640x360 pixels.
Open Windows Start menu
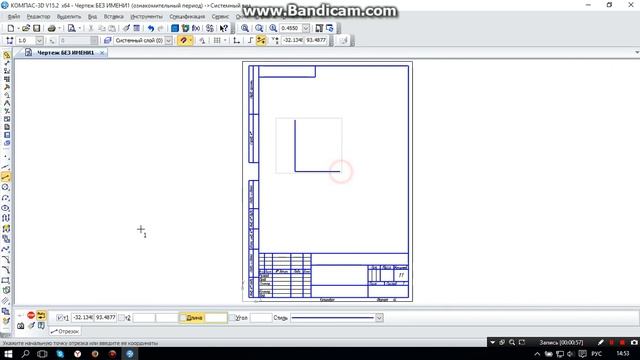click(8, 354)
